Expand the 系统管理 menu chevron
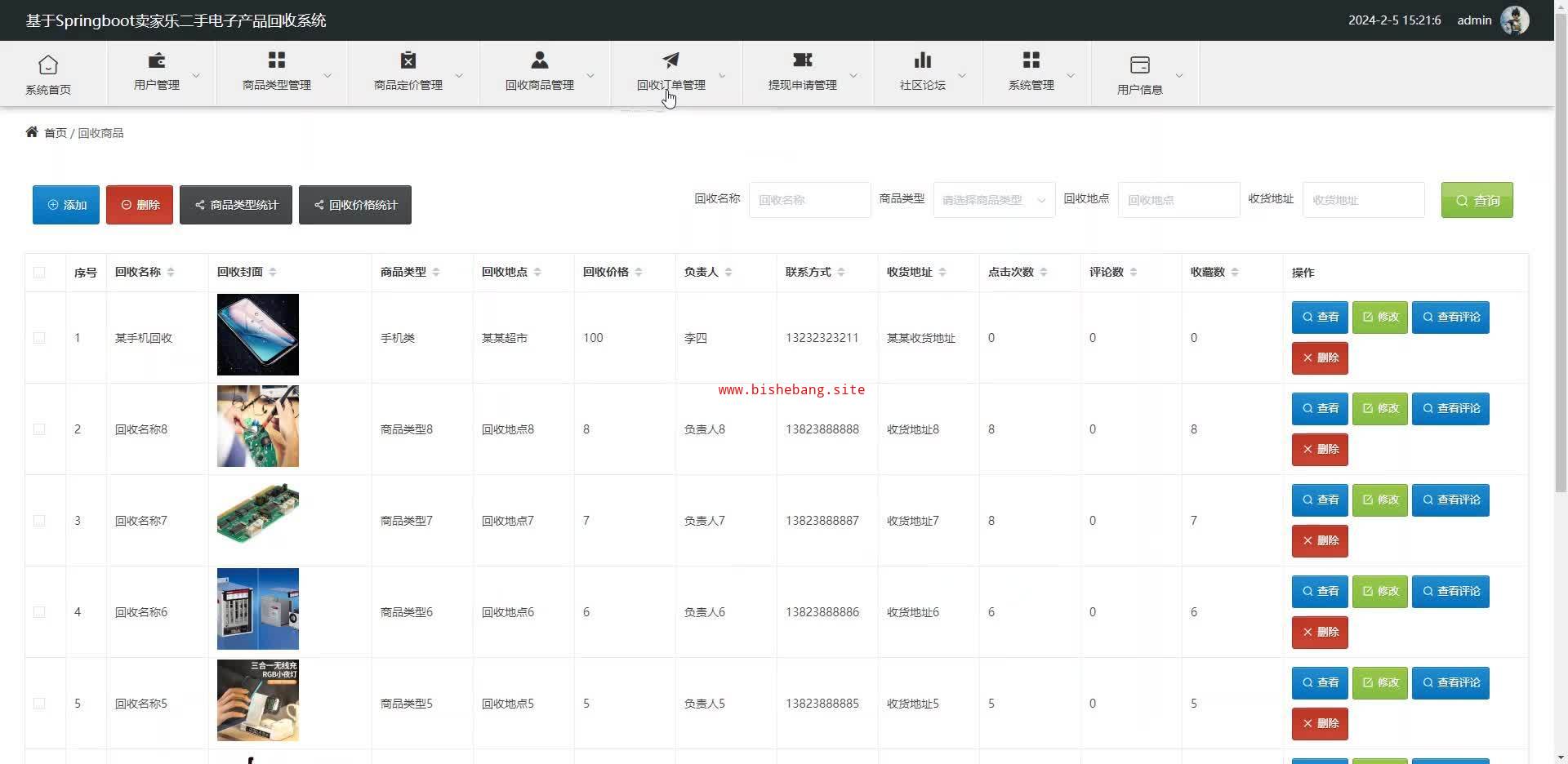This screenshot has height=764, width=1568. click(1071, 76)
